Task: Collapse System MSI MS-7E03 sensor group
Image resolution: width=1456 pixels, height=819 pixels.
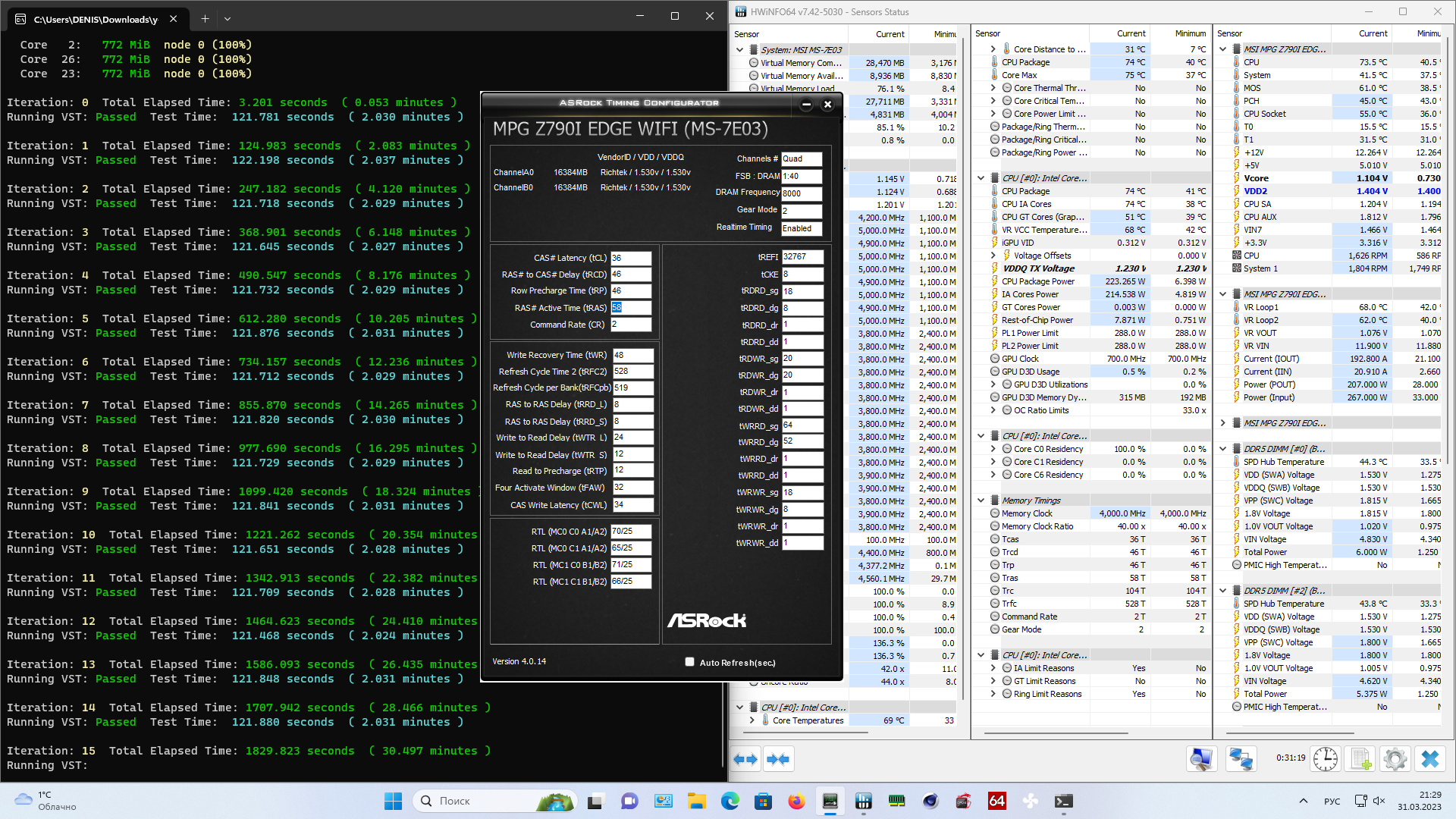Action: click(740, 50)
